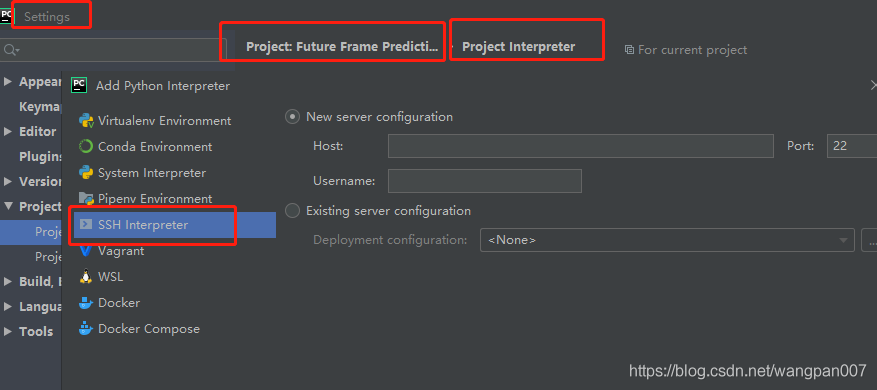Click the Docker whale icon

tap(86, 303)
